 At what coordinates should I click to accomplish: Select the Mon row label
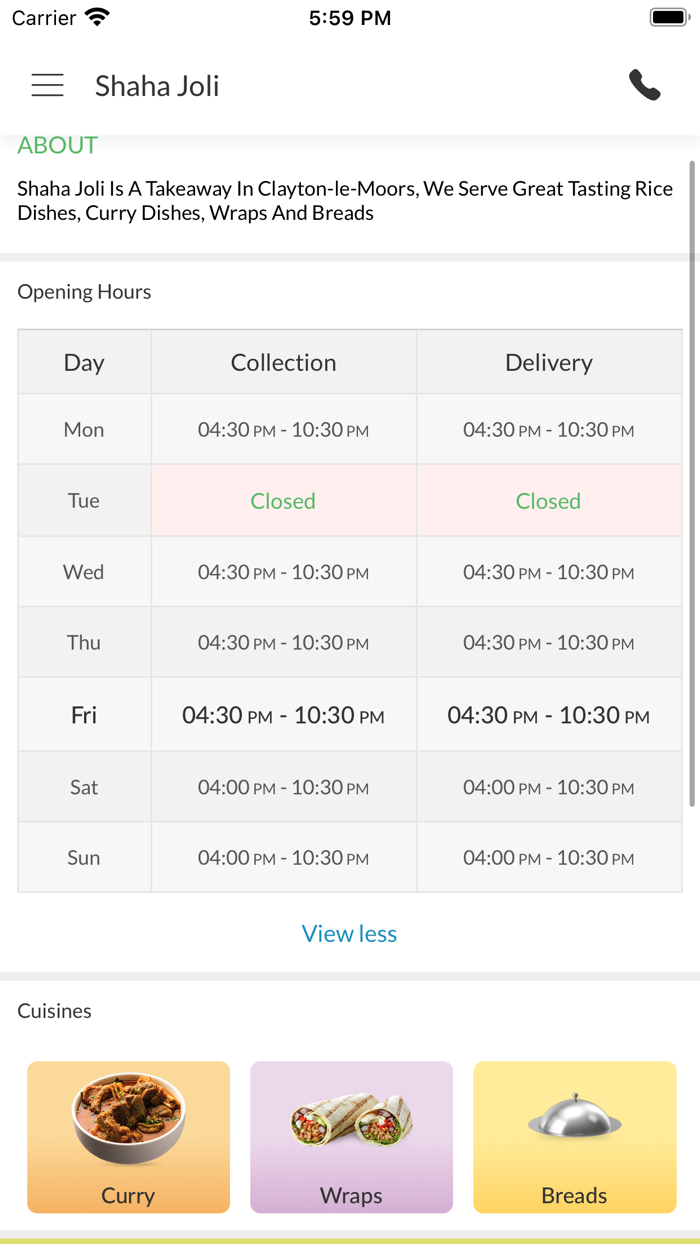[84, 430]
